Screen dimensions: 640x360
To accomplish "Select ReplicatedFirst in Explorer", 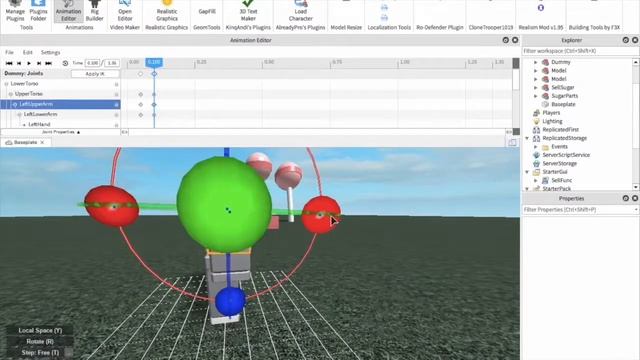I will tap(560, 129).
